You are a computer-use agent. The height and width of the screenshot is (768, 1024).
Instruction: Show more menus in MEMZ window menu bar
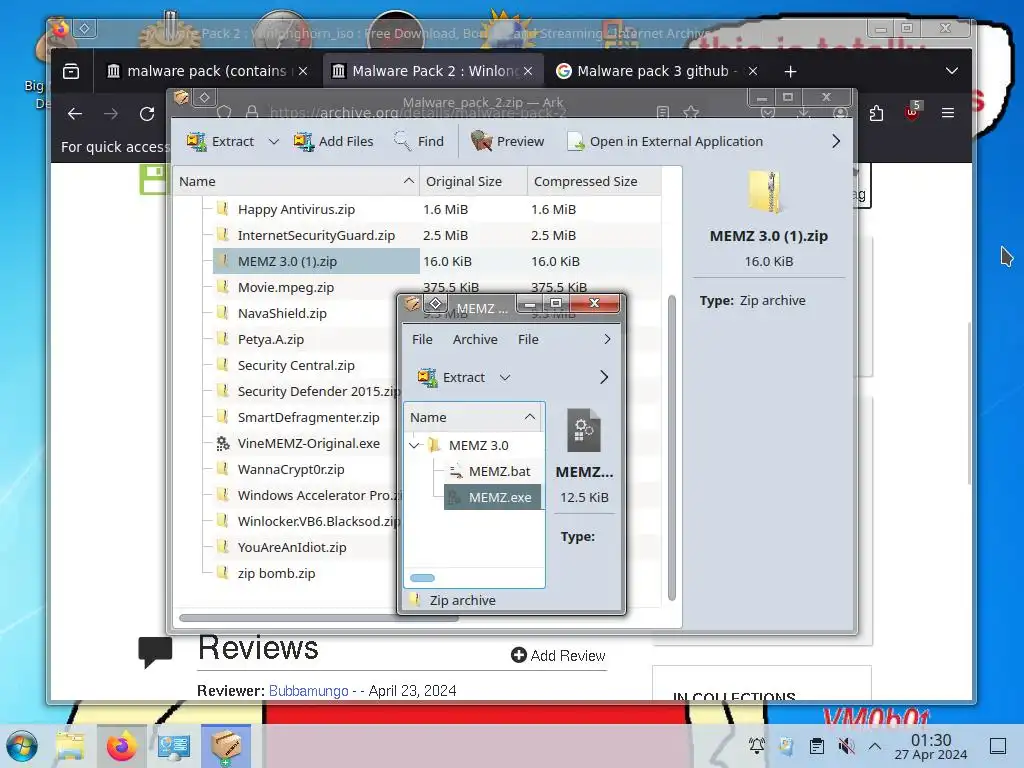coord(607,340)
